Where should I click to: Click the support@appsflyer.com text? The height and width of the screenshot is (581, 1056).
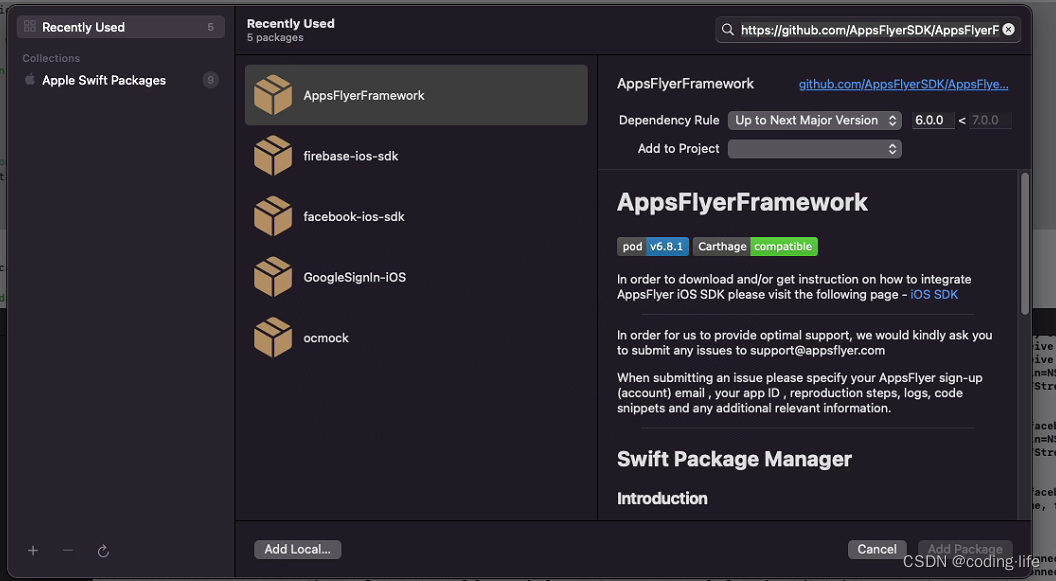coord(817,350)
